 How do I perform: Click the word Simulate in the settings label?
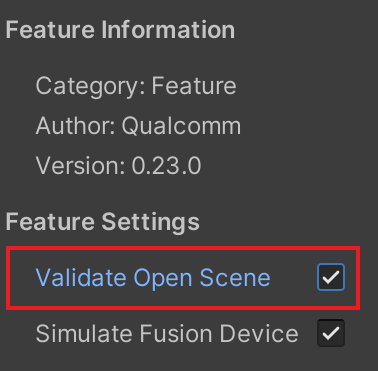tap(84, 333)
